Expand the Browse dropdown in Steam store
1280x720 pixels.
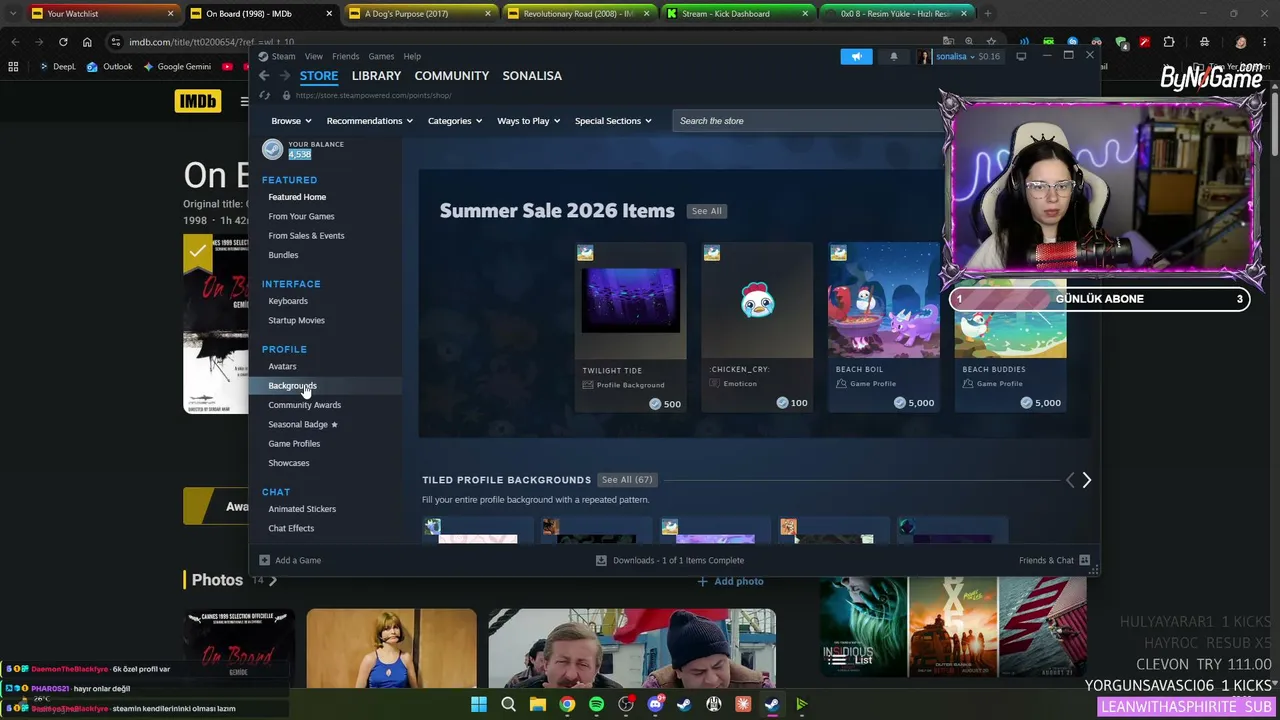292,121
